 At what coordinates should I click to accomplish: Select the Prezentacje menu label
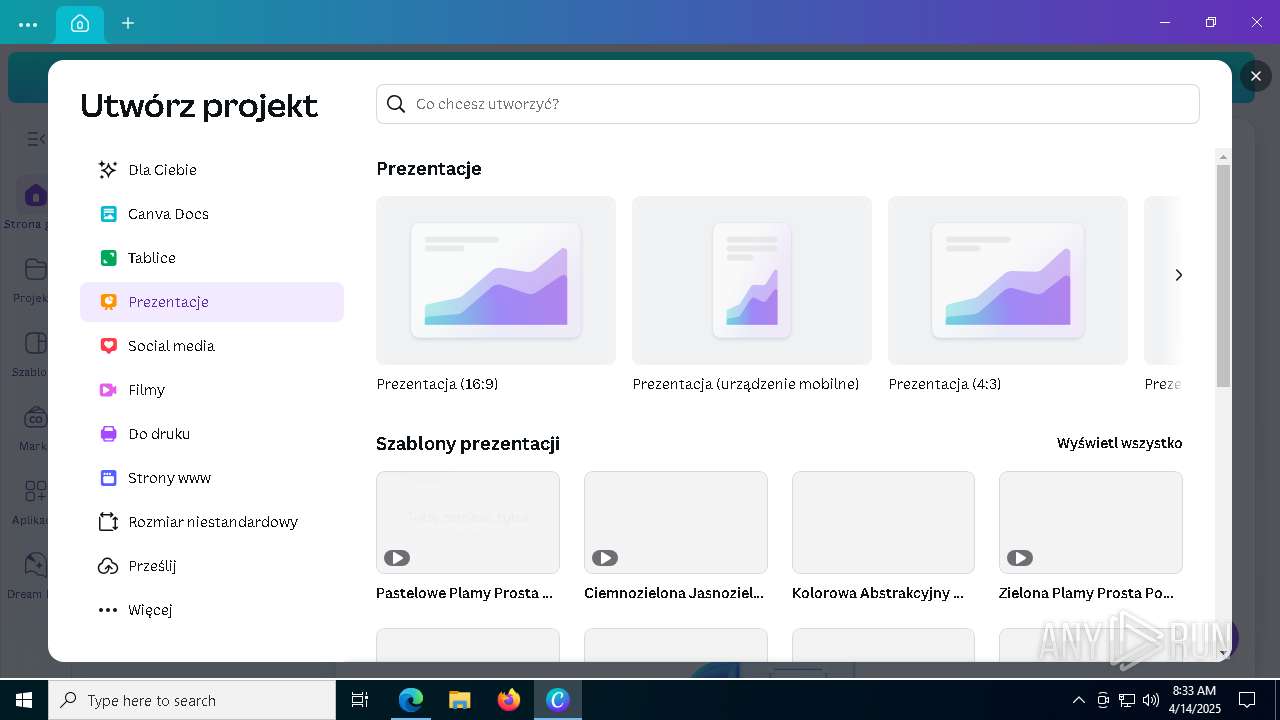click(x=168, y=302)
